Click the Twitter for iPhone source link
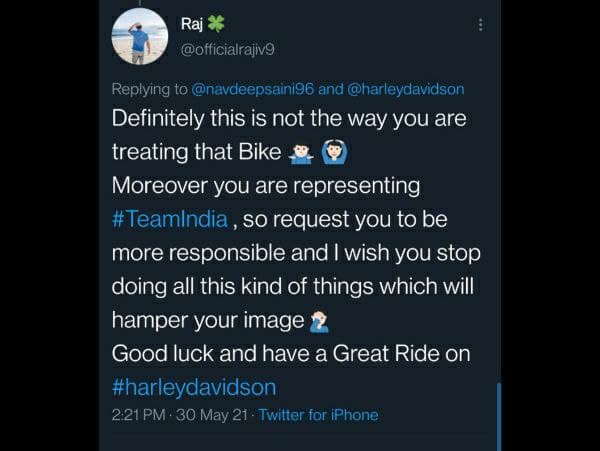 pos(318,414)
